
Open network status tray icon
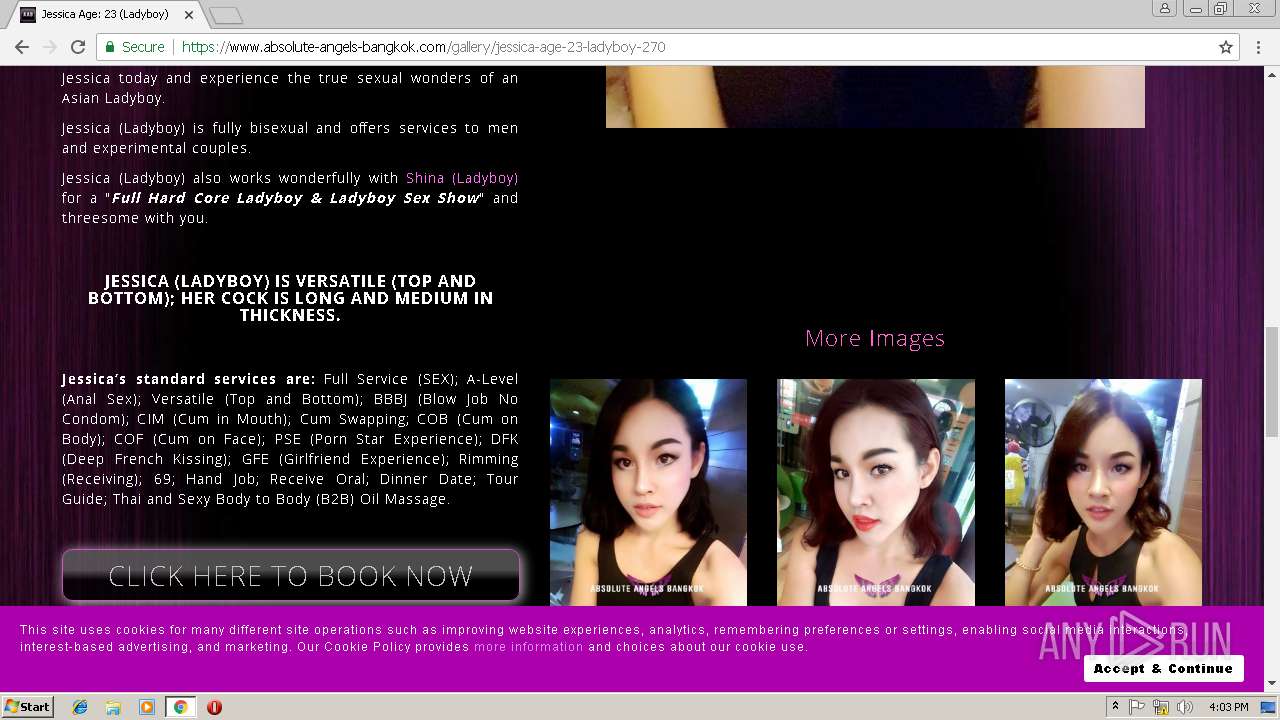click(1161, 707)
